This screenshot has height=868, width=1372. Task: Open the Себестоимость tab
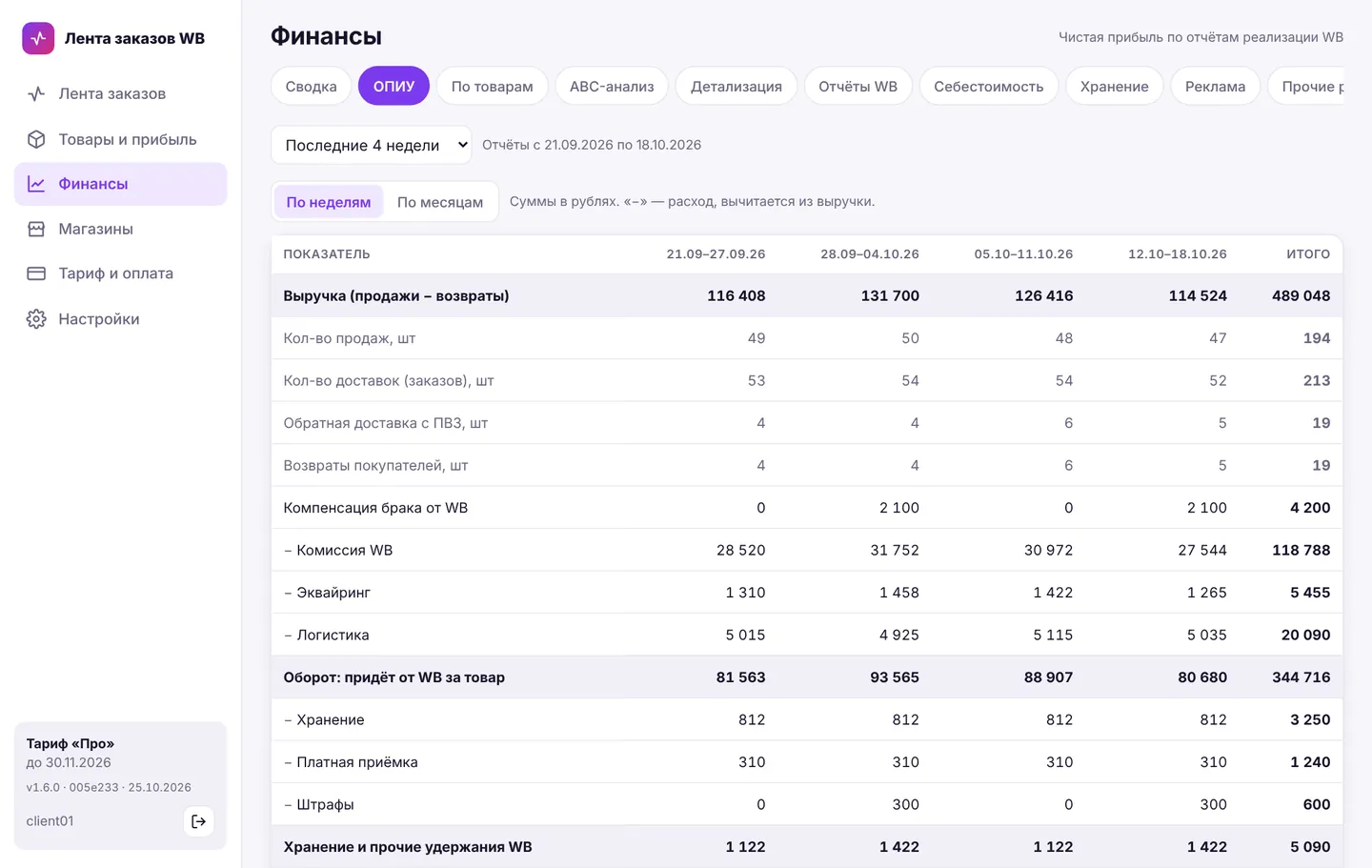(989, 86)
